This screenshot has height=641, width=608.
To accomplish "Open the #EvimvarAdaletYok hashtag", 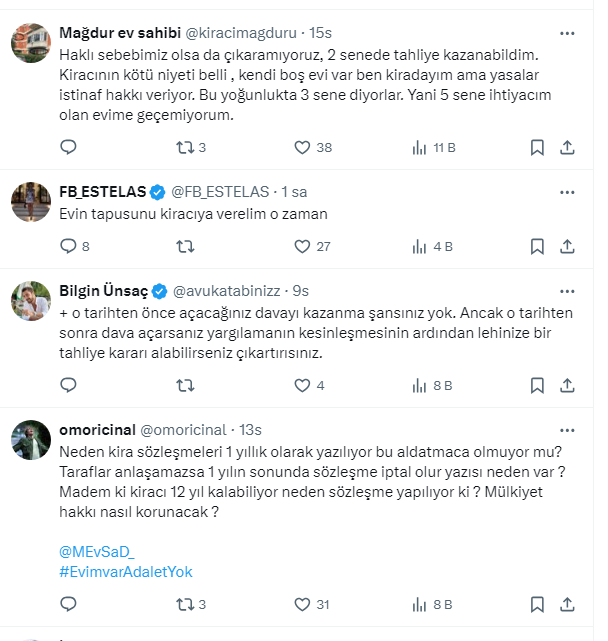I will tap(126, 572).
